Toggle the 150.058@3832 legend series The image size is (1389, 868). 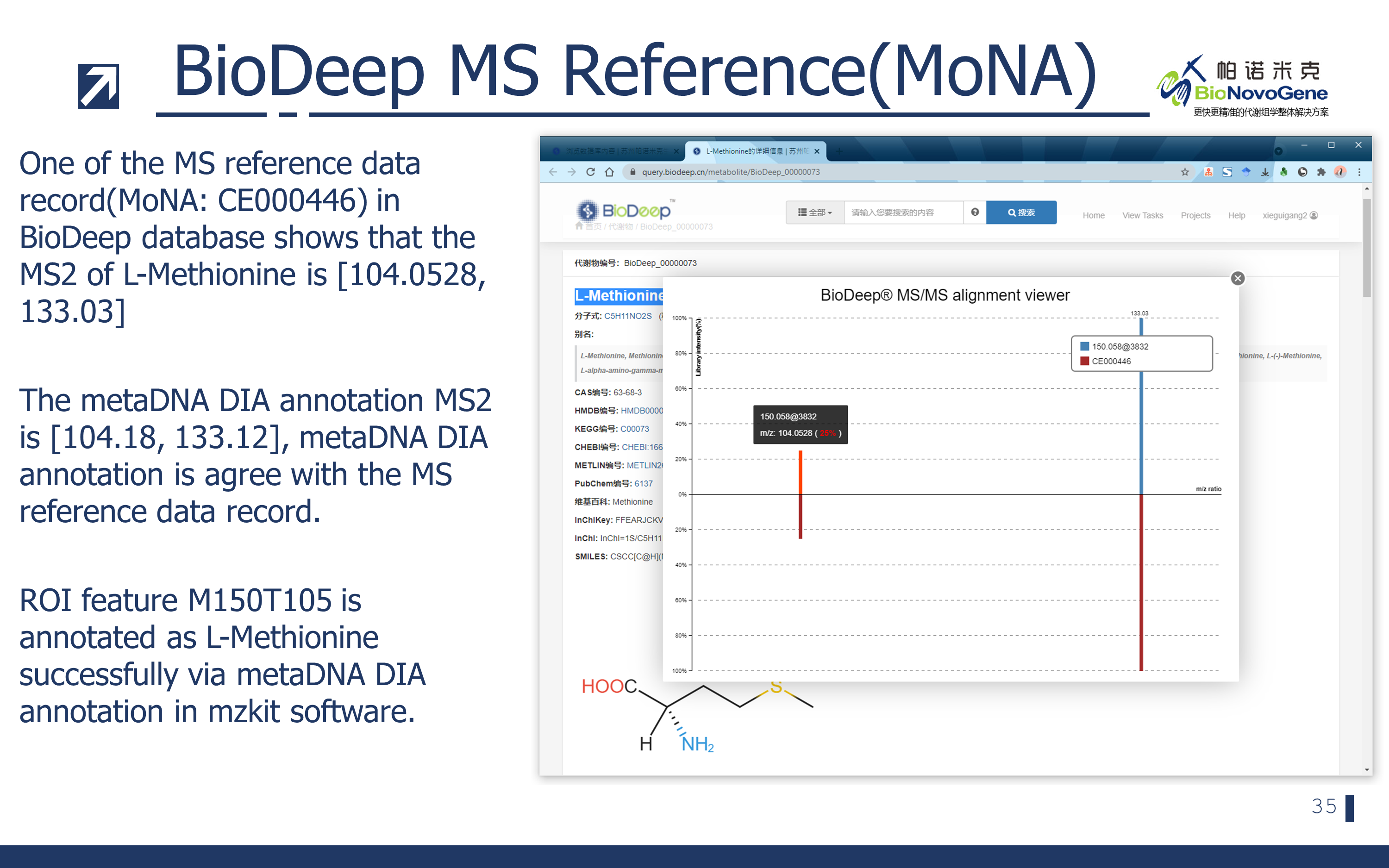[x=1119, y=346]
